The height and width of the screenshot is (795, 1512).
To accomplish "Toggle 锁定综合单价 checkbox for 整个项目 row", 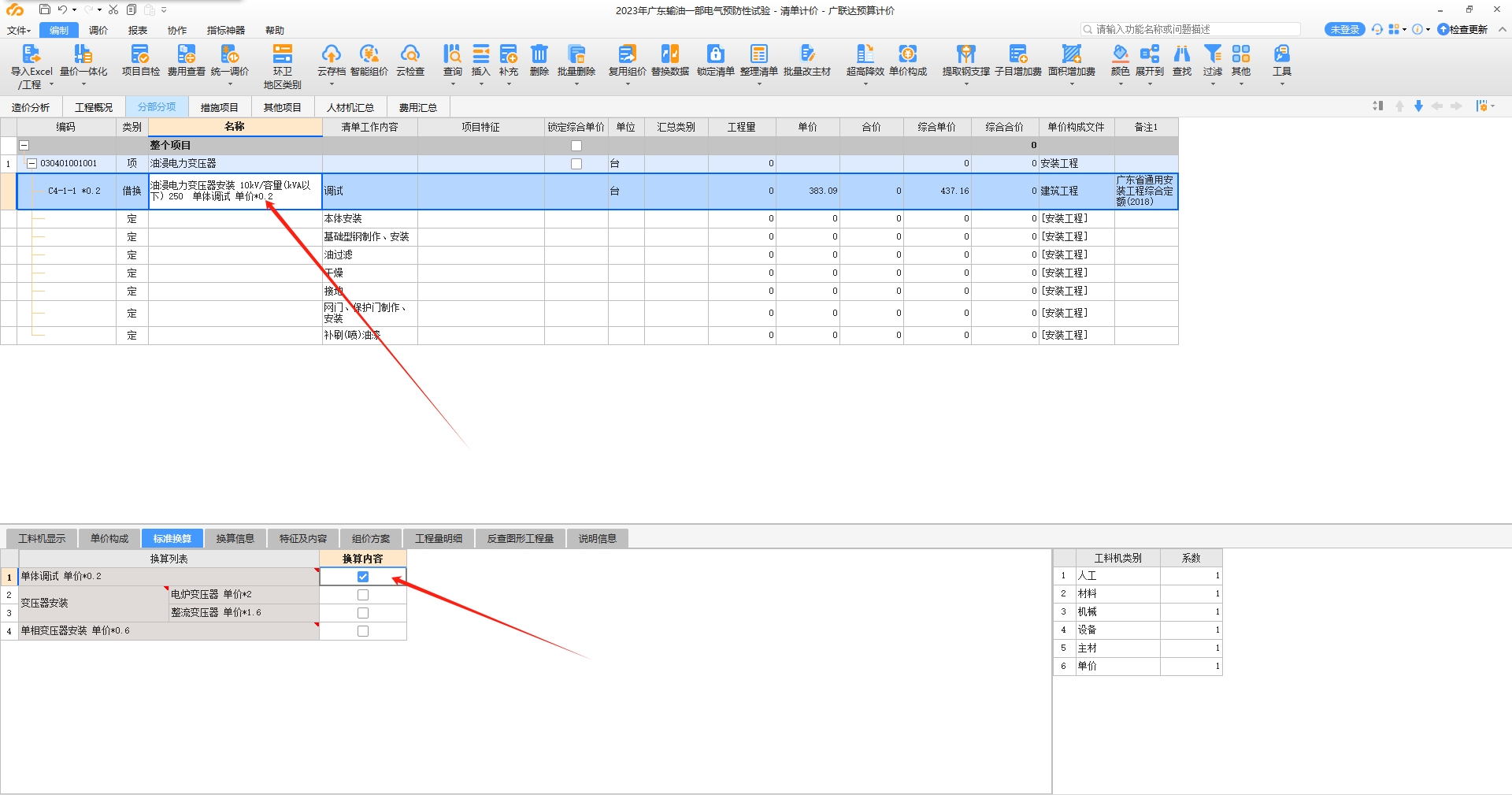I will (576, 146).
